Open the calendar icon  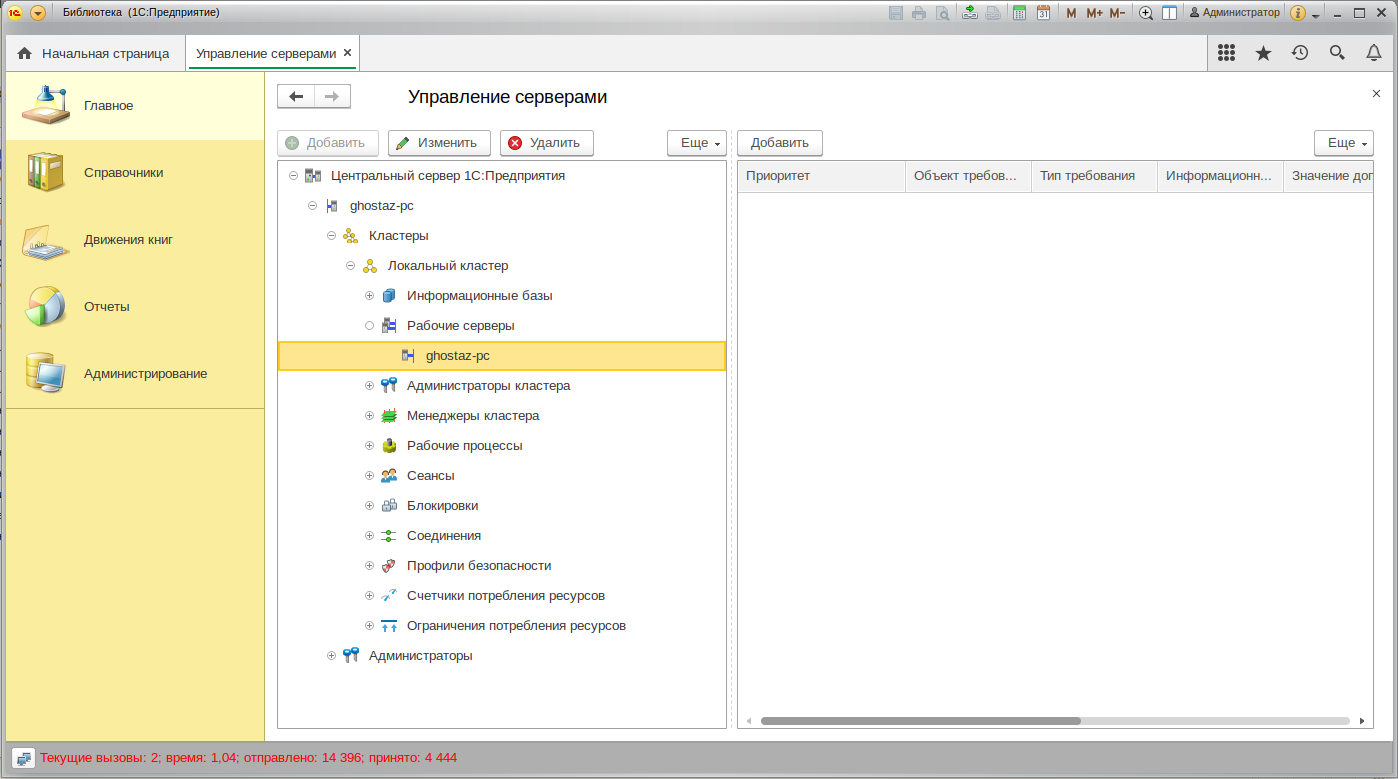(x=1043, y=13)
